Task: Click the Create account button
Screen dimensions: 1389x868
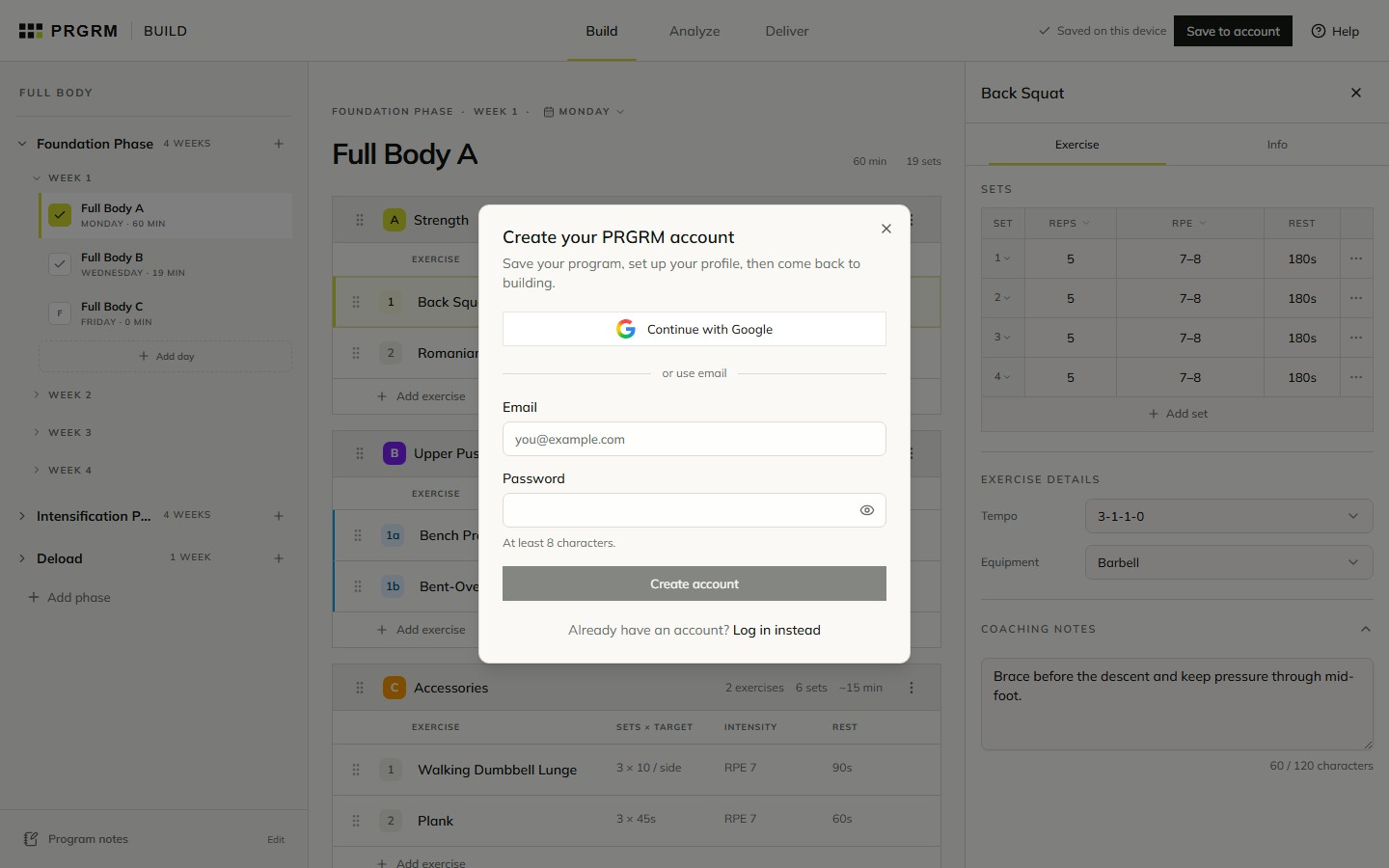Action: (x=694, y=583)
